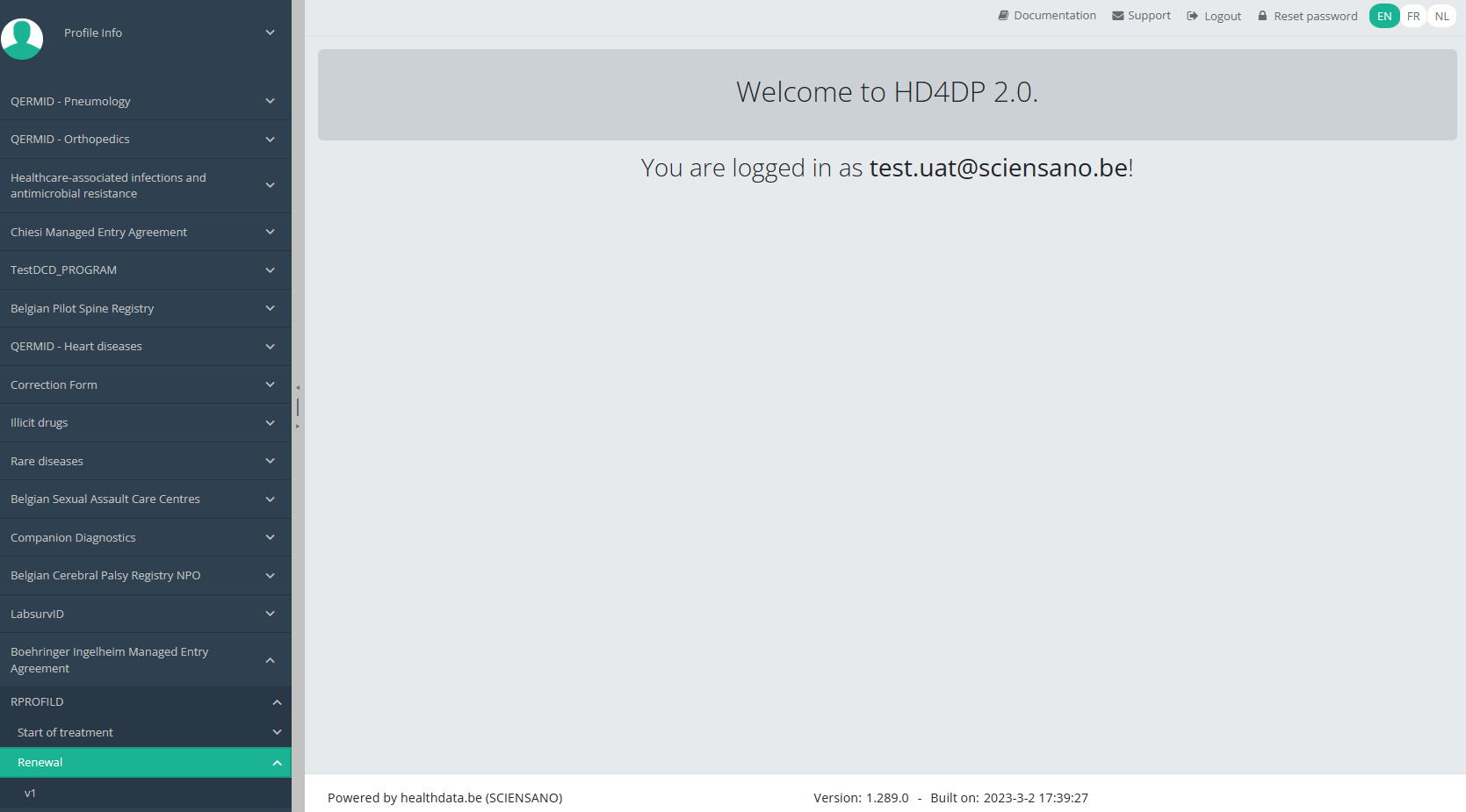Click the Support envelope icon
Image resolution: width=1466 pixels, height=812 pixels.
pyautogui.click(x=1117, y=16)
